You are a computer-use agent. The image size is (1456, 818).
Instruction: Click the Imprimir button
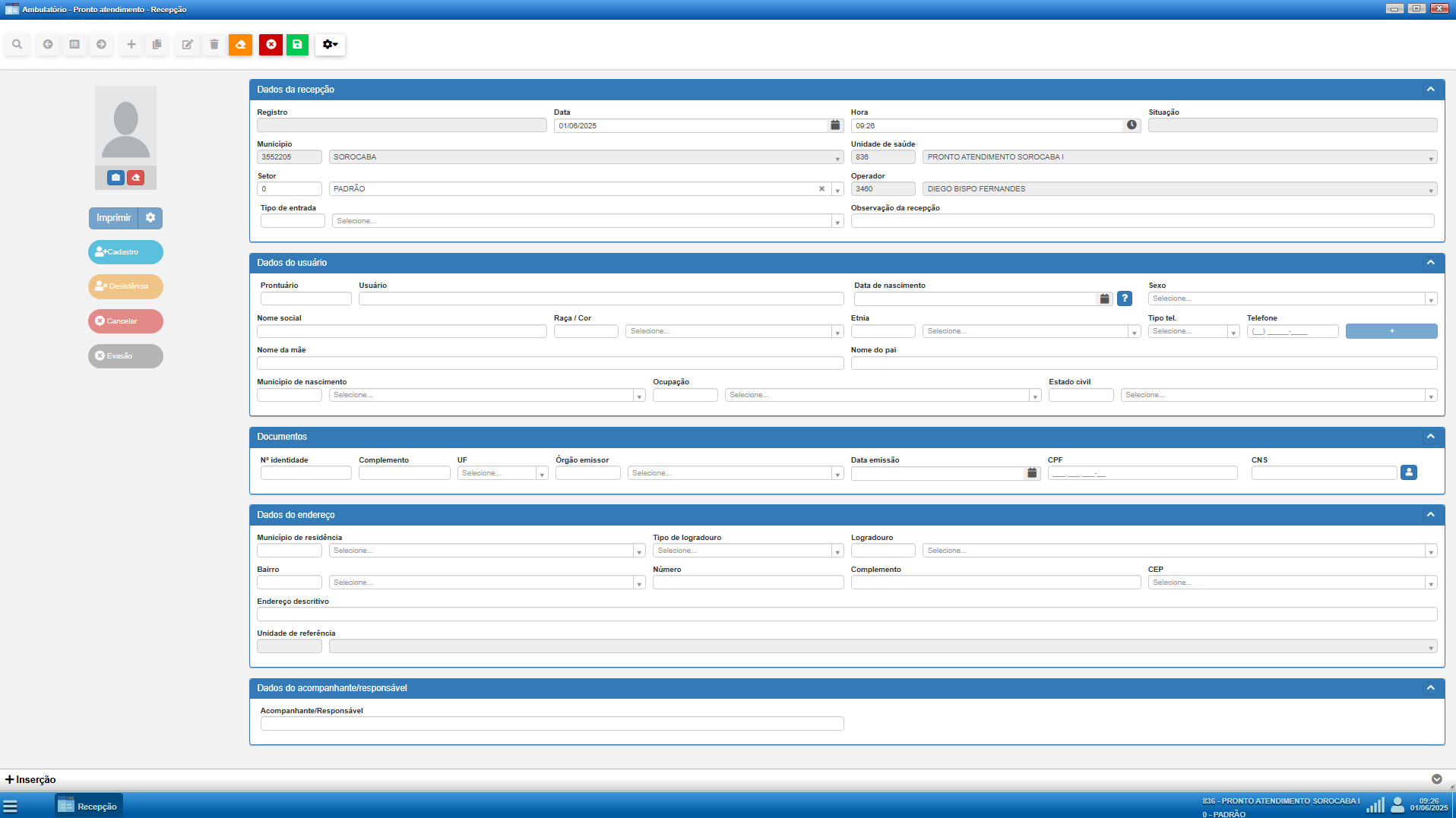[x=113, y=218]
